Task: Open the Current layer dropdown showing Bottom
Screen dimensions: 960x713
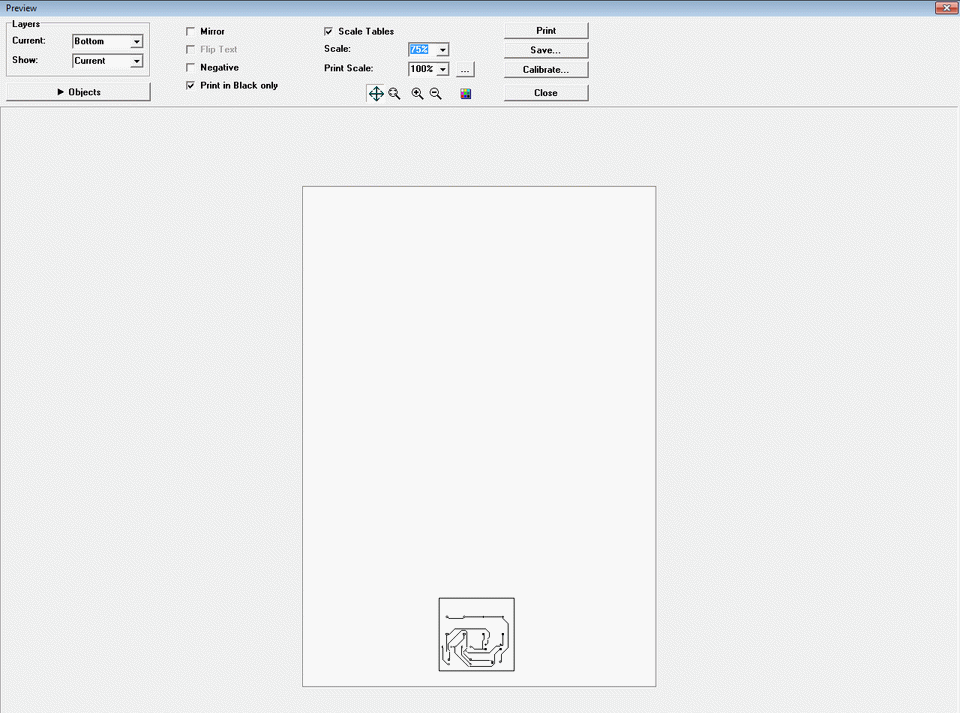Action: (108, 41)
